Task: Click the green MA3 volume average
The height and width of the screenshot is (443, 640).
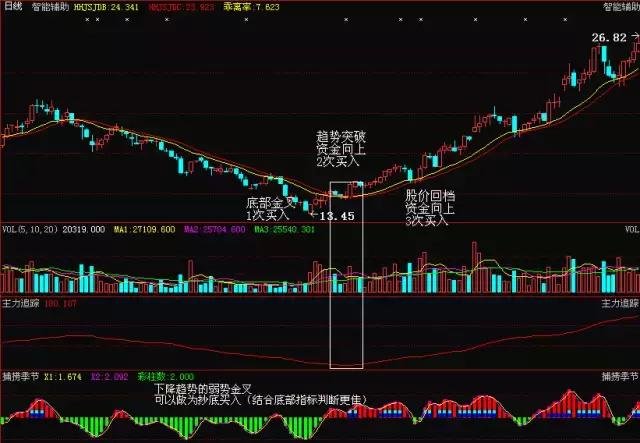Action: pyautogui.click(x=285, y=229)
